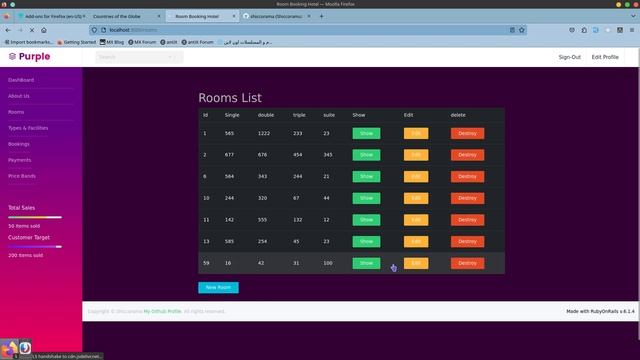This screenshot has height=360, width=640.
Task: Close the Countries of the Globe tab
Action: (x=159, y=16)
